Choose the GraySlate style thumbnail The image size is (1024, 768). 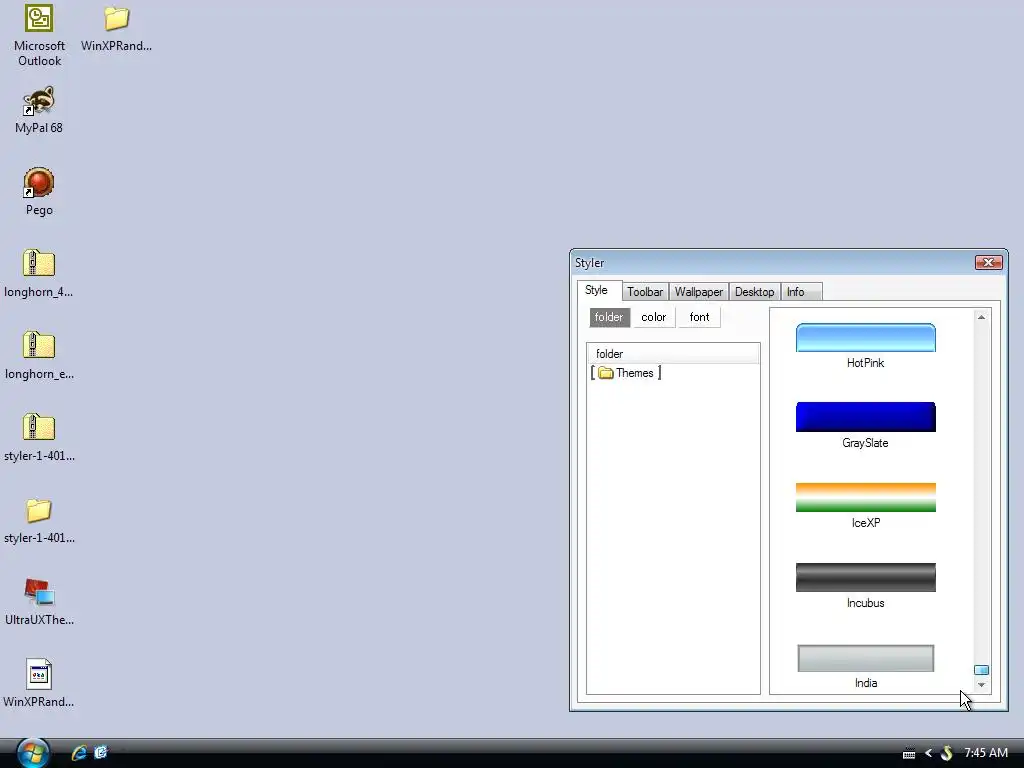865,417
